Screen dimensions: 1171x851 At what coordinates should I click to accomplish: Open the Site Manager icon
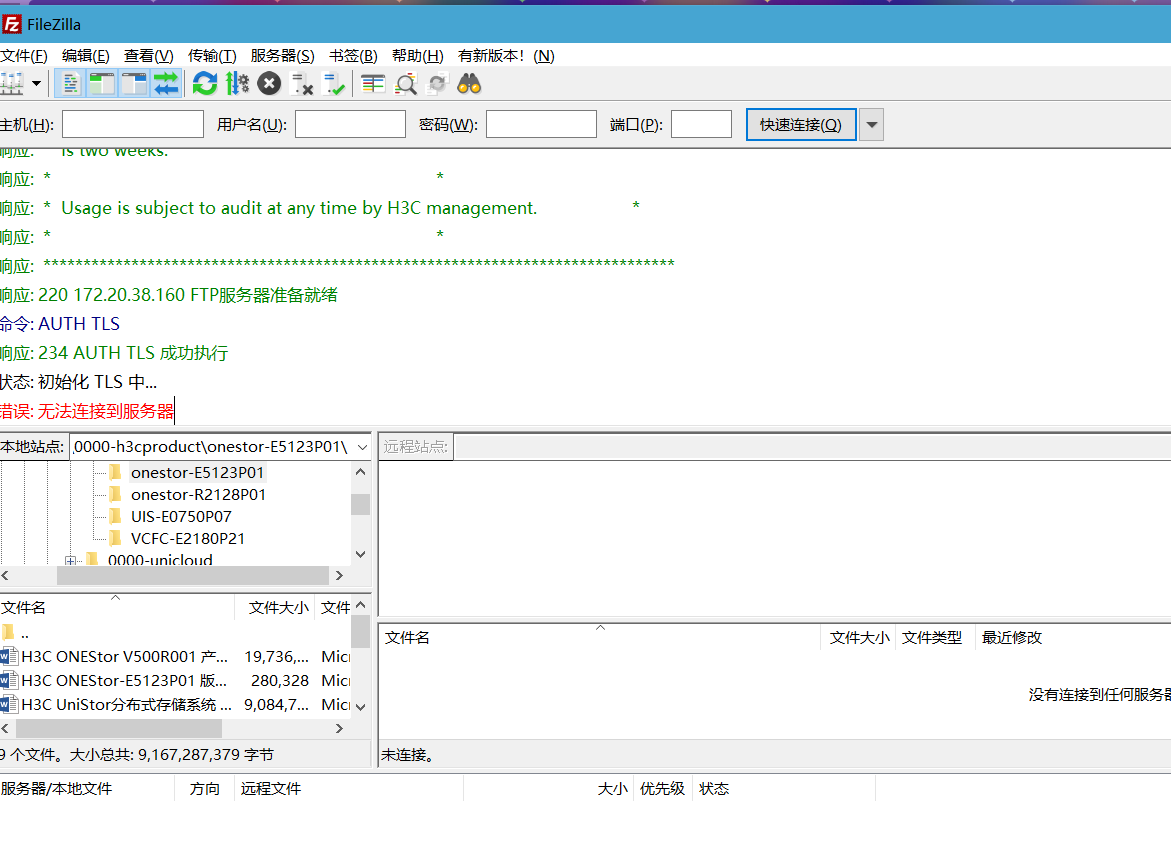tap(11, 84)
